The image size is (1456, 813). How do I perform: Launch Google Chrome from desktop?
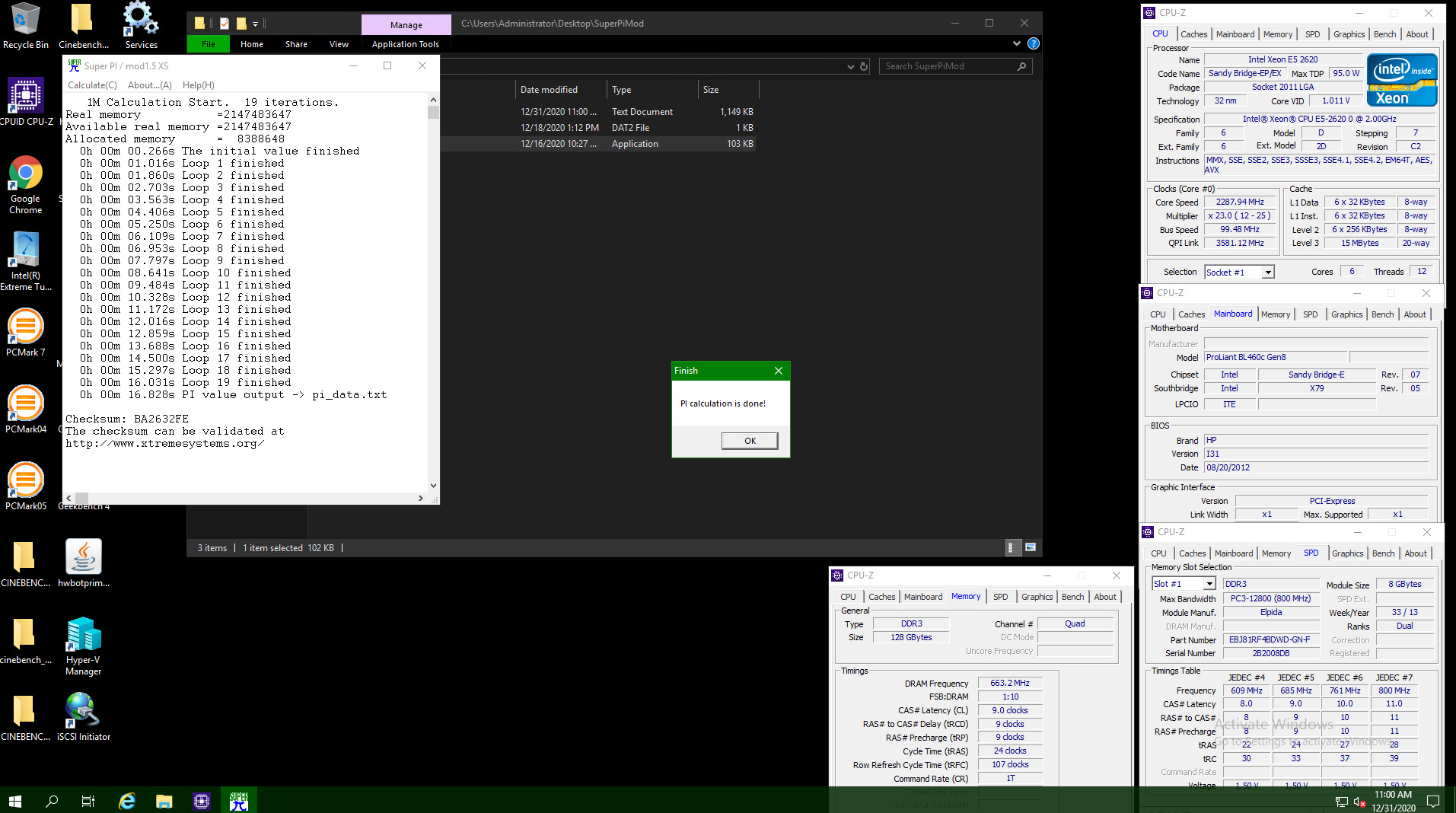25,185
